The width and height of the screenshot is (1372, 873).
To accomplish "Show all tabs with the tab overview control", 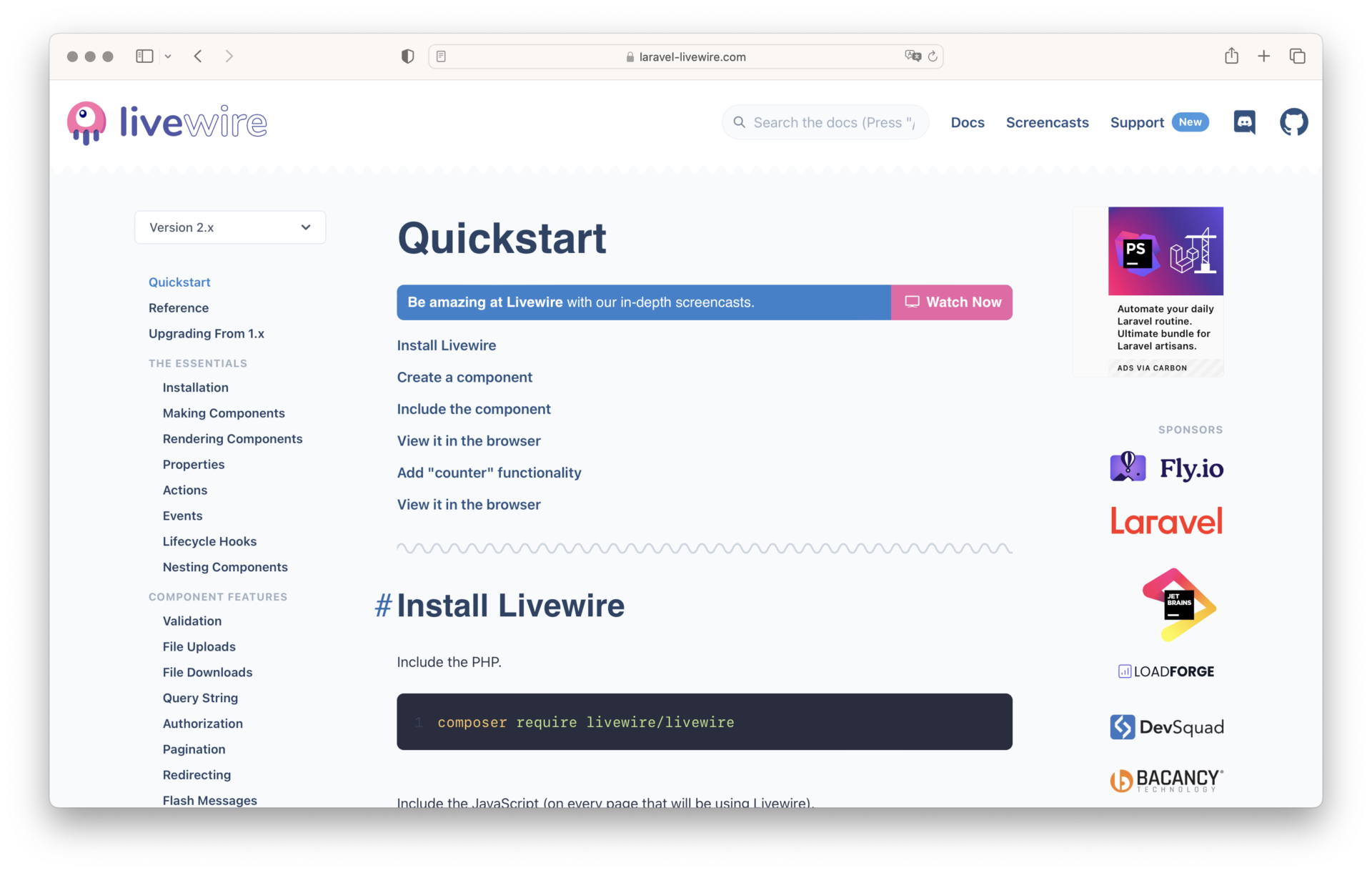I will (1297, 56).
